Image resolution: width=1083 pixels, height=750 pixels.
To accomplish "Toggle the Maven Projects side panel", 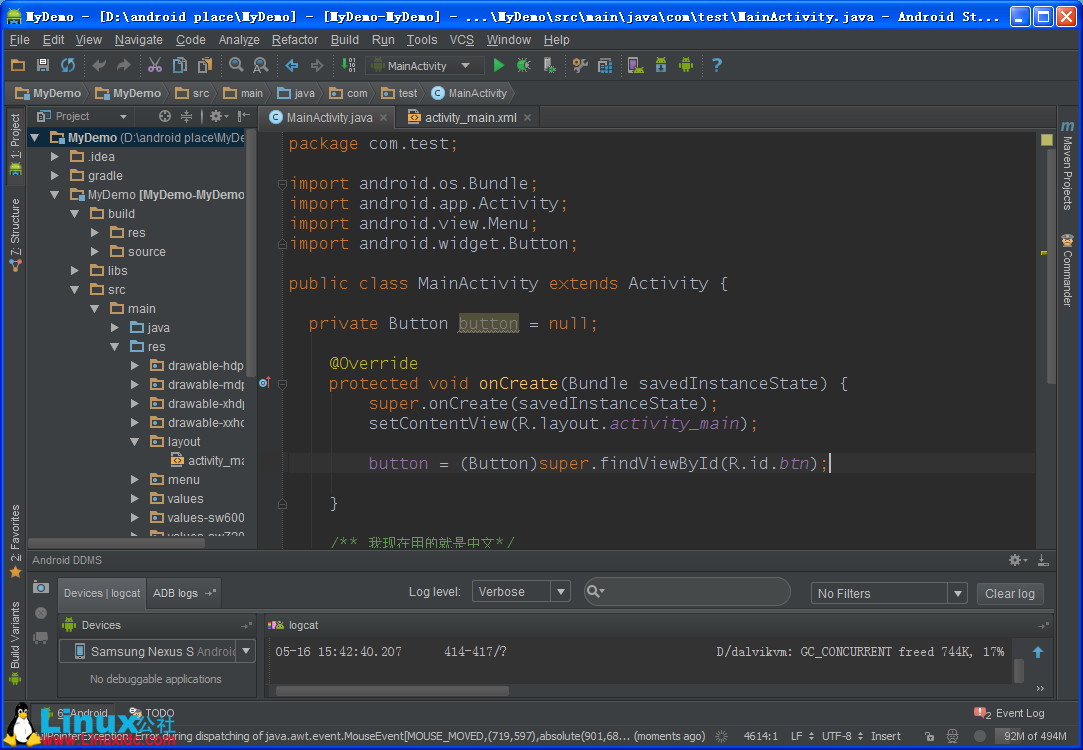I will point(1067,165).
